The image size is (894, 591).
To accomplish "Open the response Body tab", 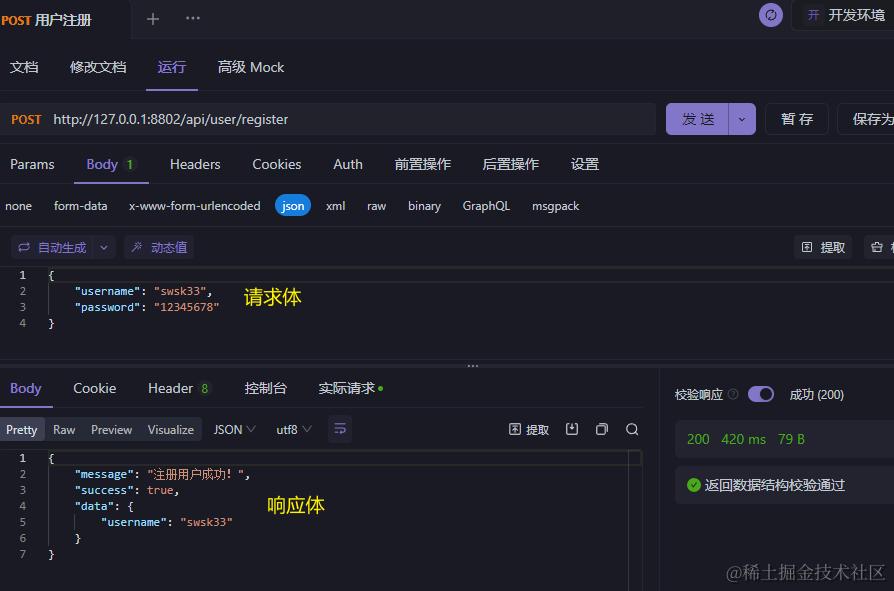I will 26,389.
